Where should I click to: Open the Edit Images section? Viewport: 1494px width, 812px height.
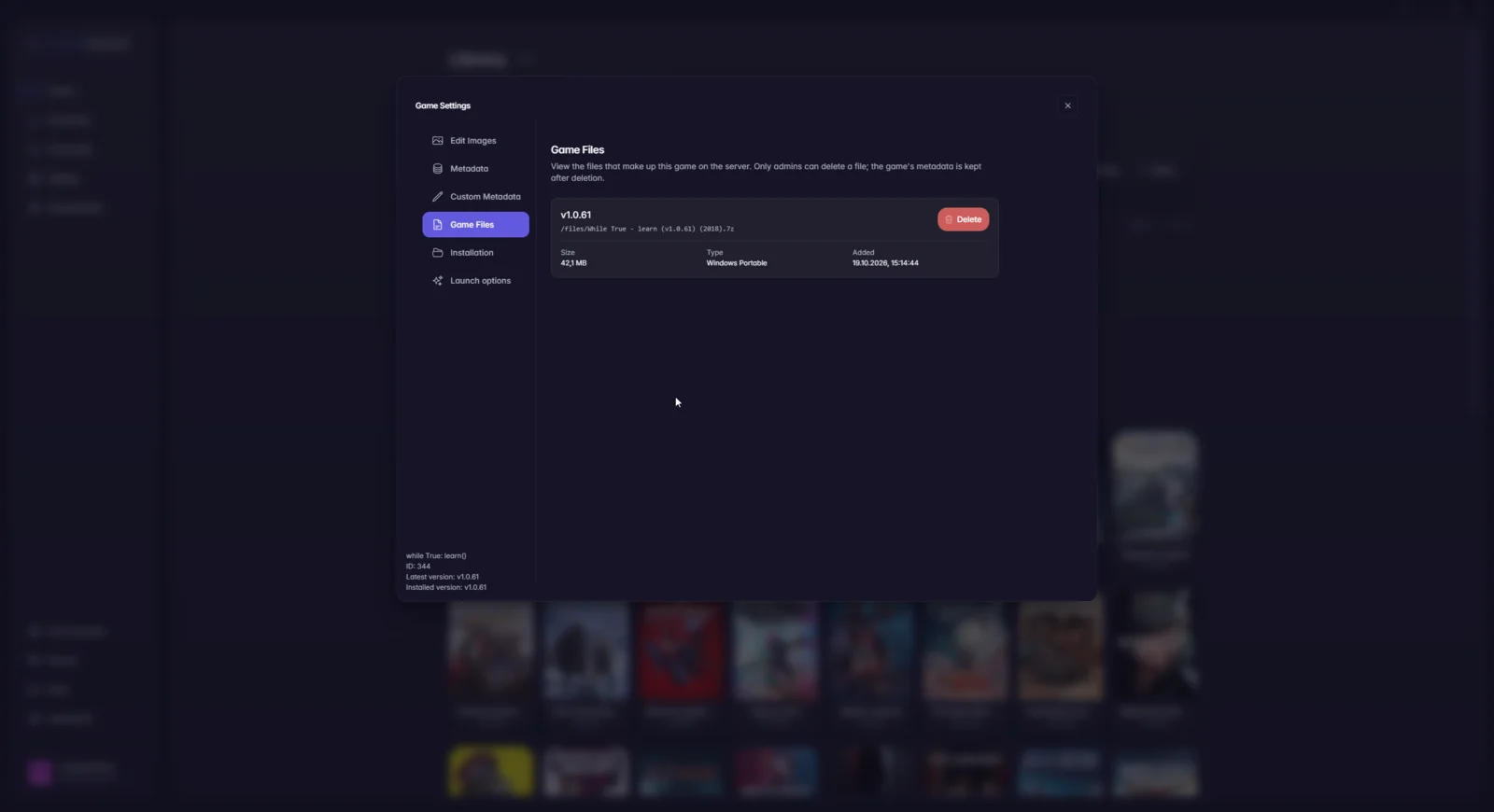pyautogui.click(x=475, y=141)
